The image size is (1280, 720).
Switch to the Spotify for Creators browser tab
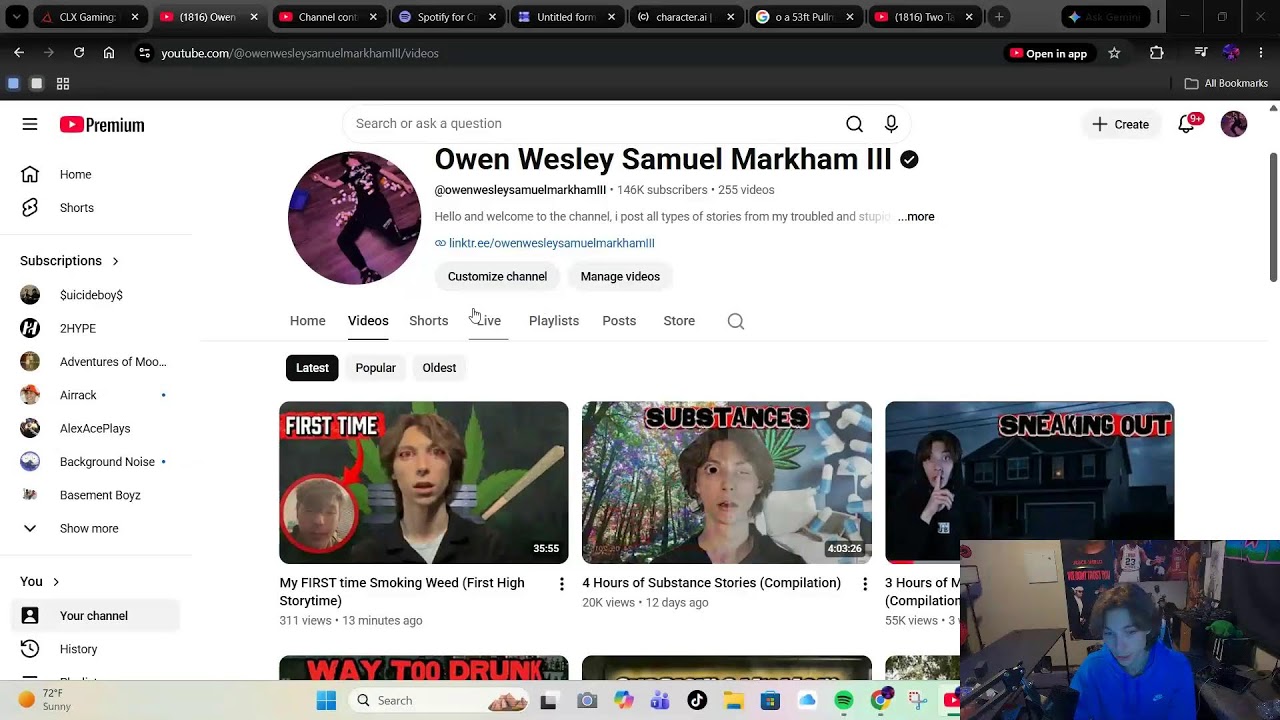tap(446, 17)
